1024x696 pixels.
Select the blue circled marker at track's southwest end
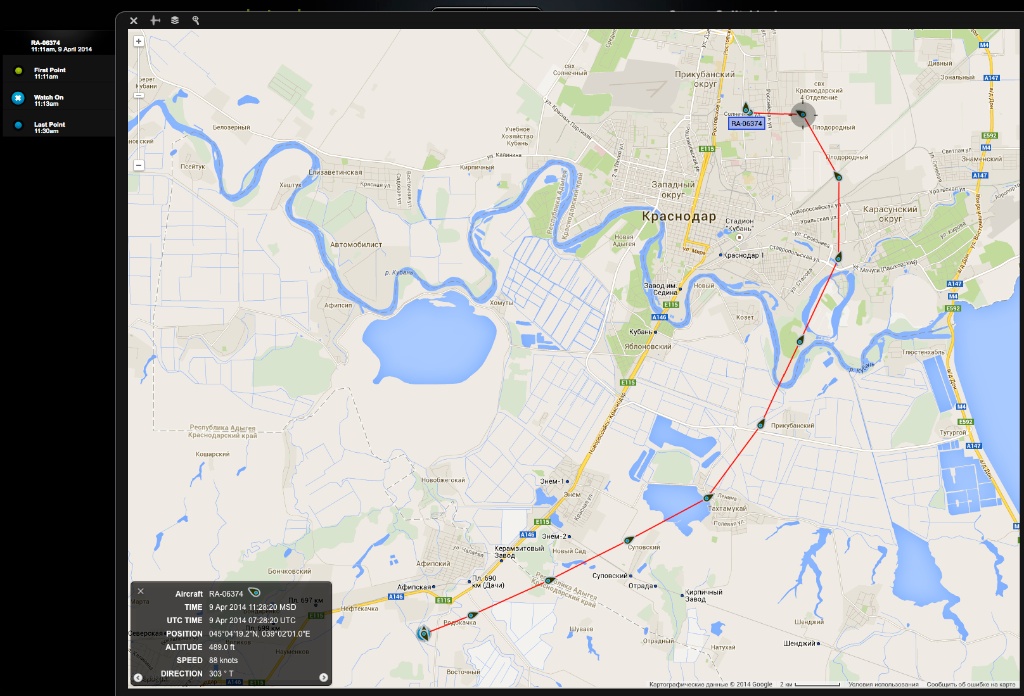click(x=423, y=632)
